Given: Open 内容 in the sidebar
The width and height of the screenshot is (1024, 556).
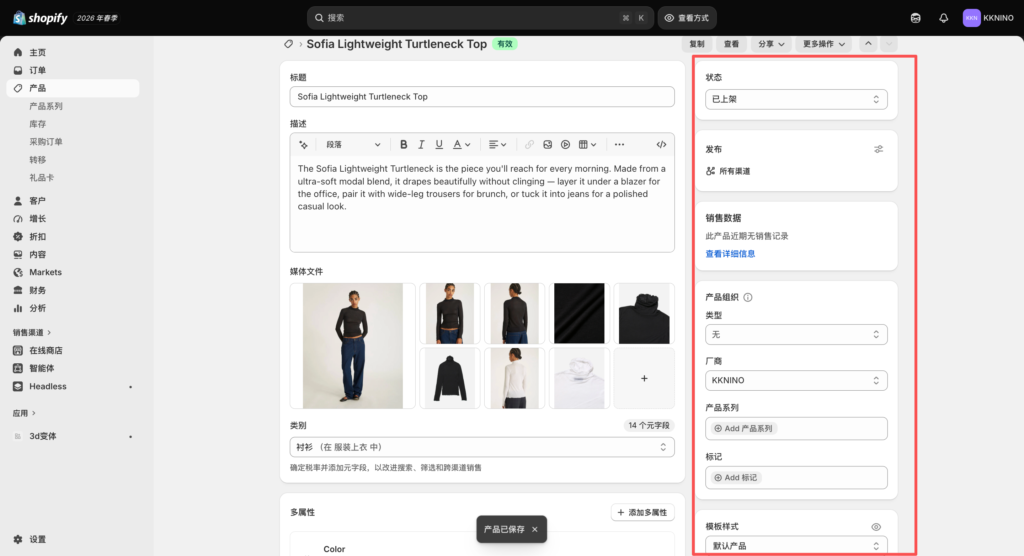Looking at the screenshot, I should coord(72,255).
